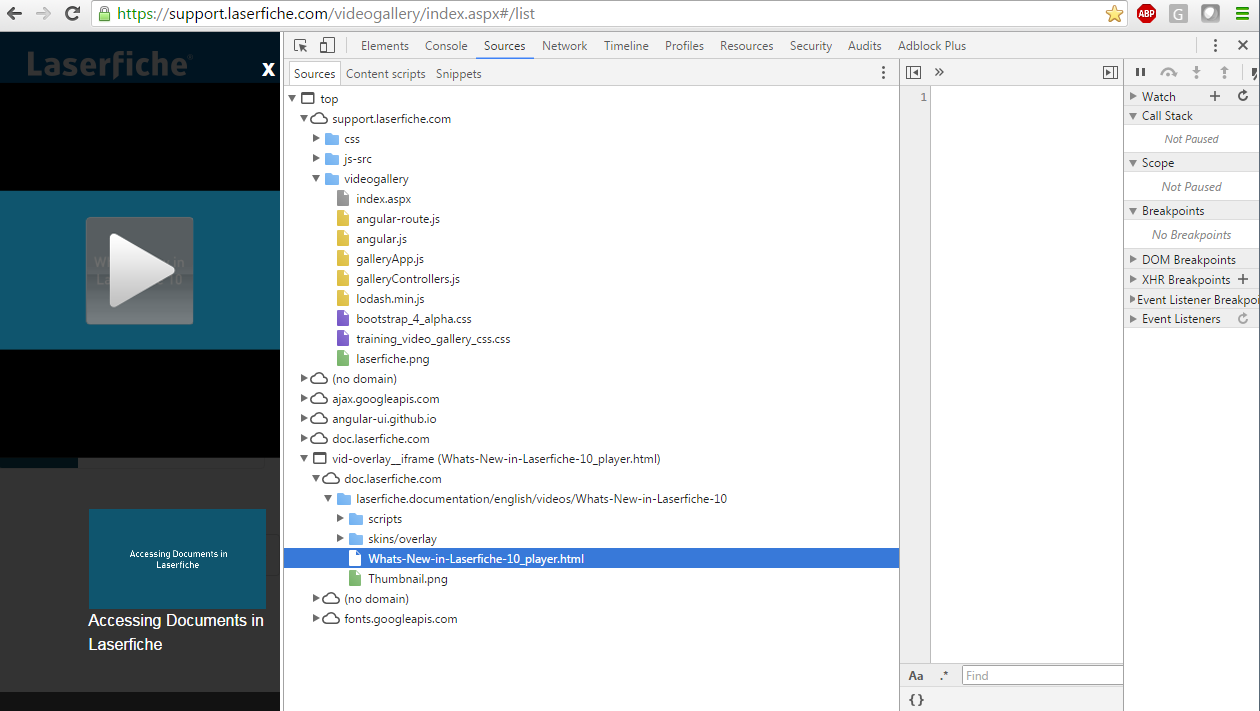Open Accessing Documents in Laserfiche thumbnail

(177, 559)
